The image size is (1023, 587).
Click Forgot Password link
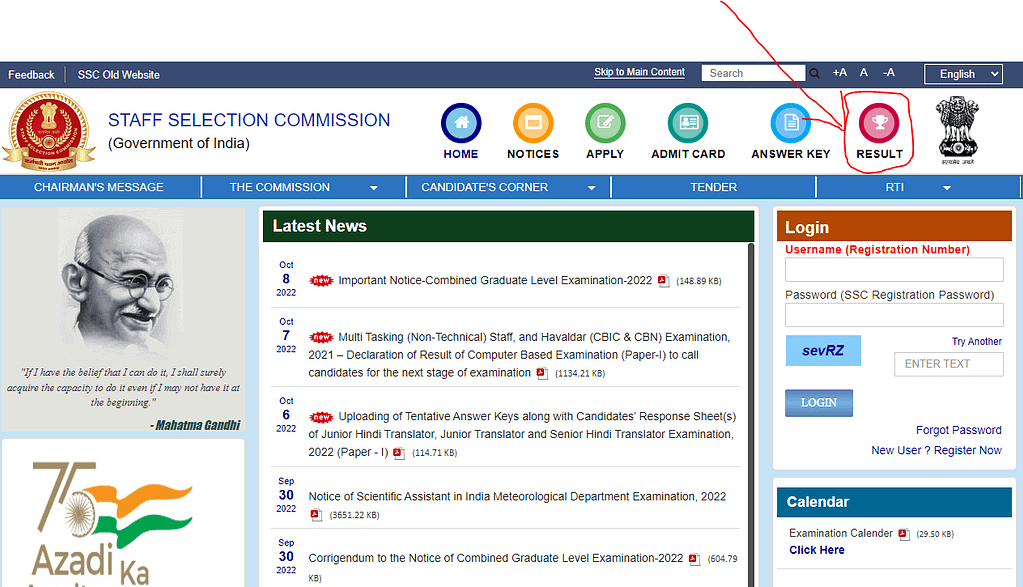pyautogui.click(x=958, y=430)
